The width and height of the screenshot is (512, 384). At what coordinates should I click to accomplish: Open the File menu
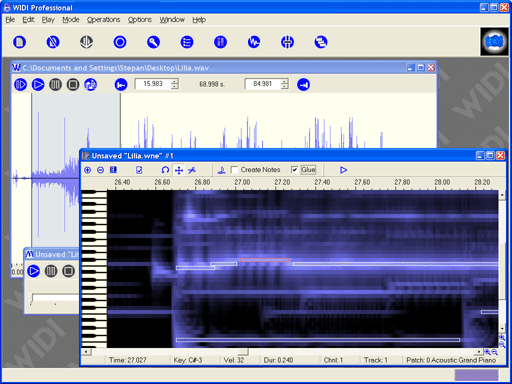(x=10, y=20)
